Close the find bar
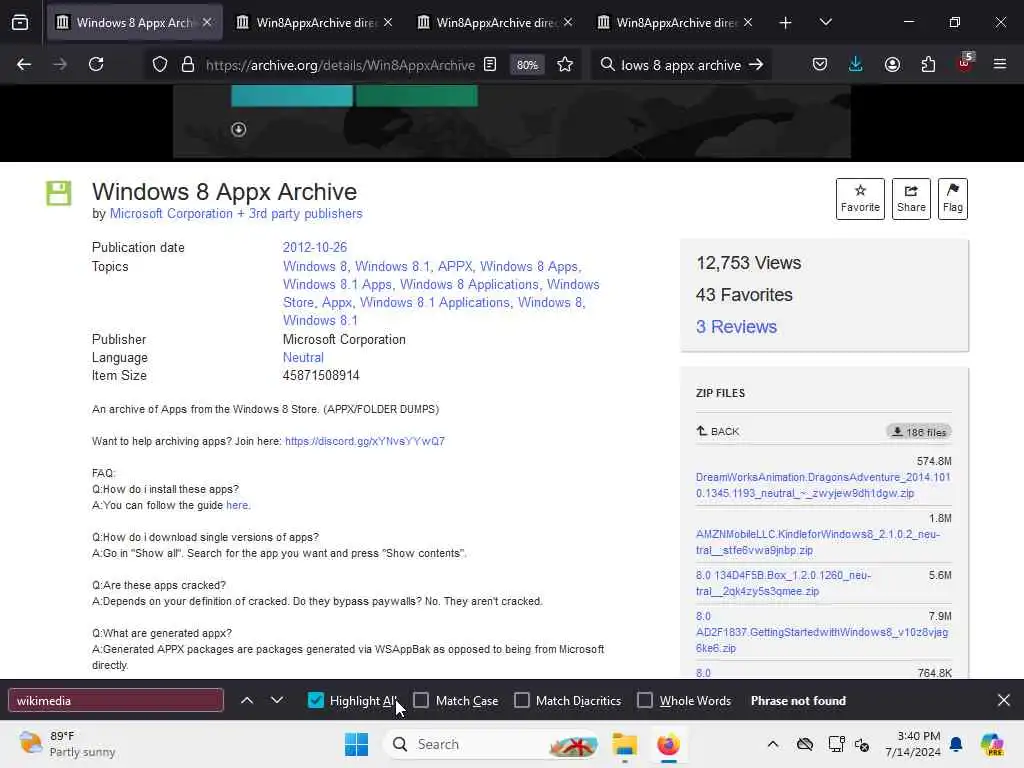 pos(1004,700)
